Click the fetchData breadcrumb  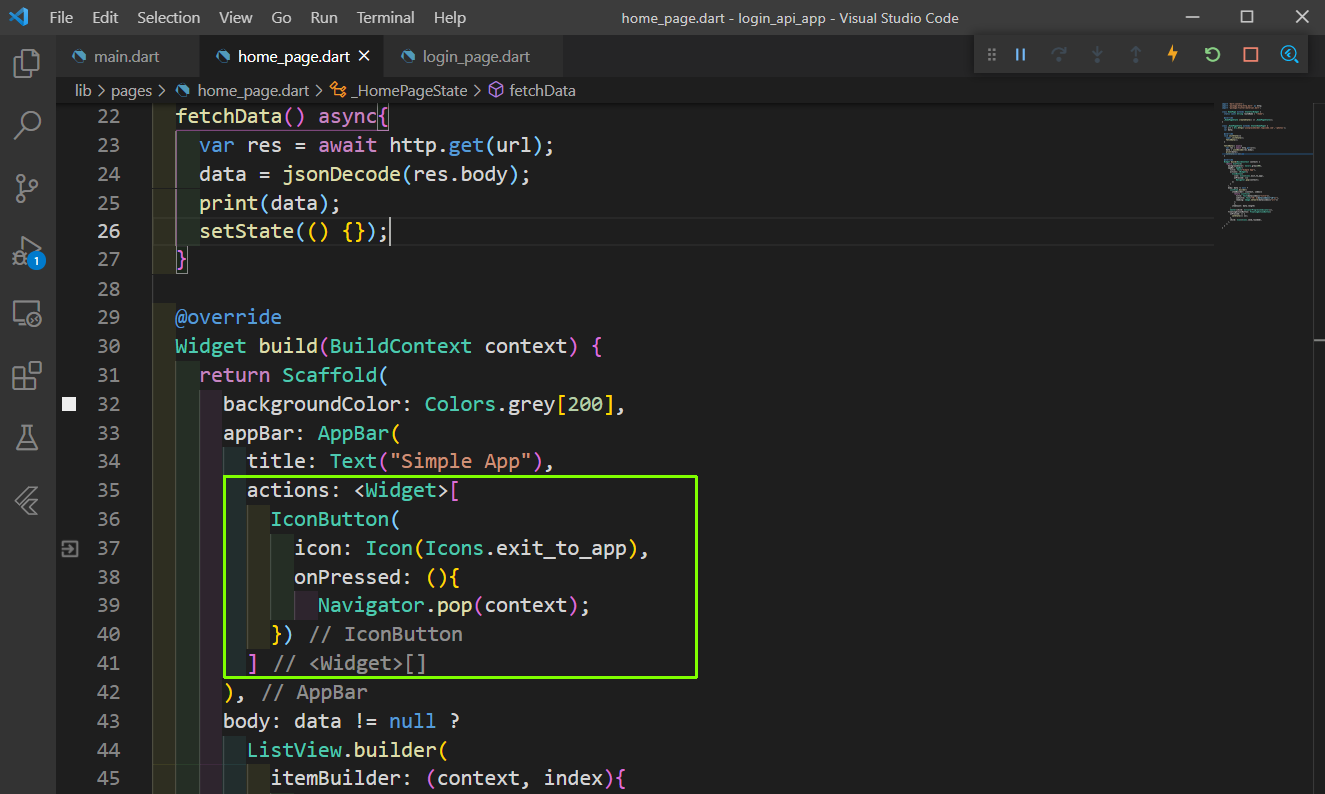point(542,90)
